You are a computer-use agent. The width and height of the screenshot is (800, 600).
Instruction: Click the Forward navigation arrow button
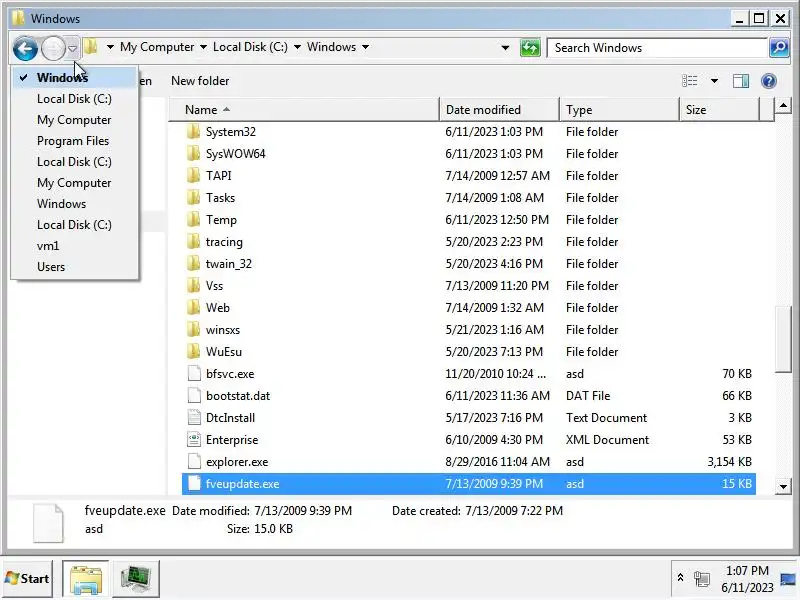pos(53,48)
